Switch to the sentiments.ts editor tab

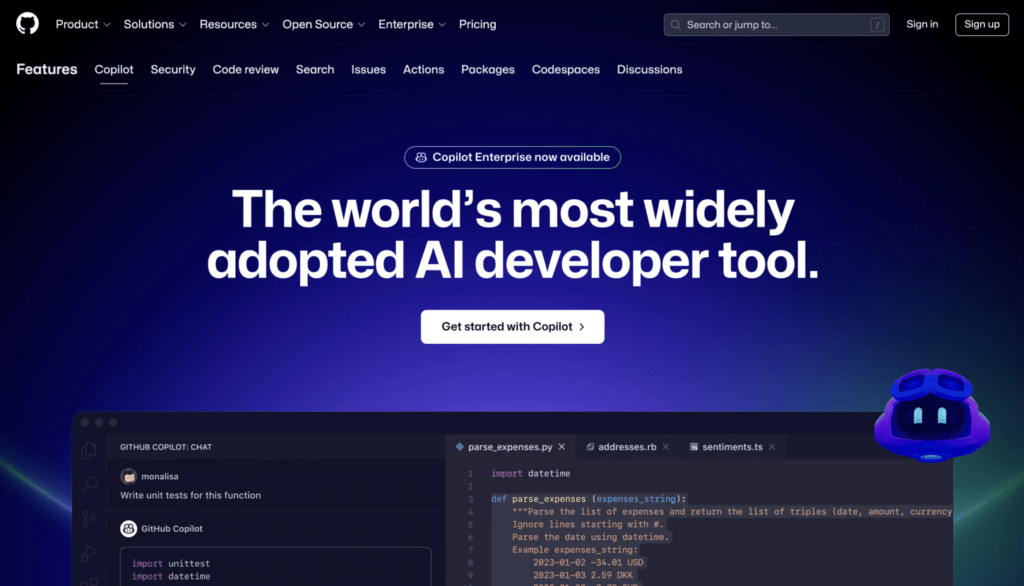point(733,447)
